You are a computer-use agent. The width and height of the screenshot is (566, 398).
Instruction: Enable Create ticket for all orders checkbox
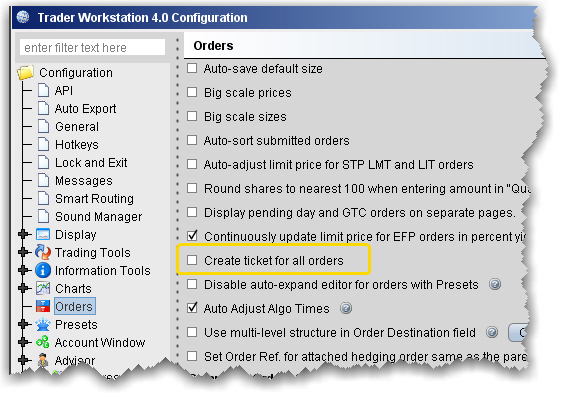[x=192, y=260]
